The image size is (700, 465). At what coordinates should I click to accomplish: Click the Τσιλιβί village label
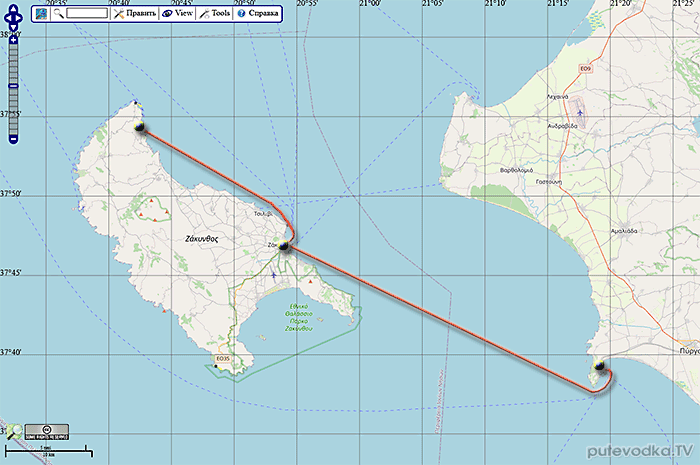click(x=263, y=214)
